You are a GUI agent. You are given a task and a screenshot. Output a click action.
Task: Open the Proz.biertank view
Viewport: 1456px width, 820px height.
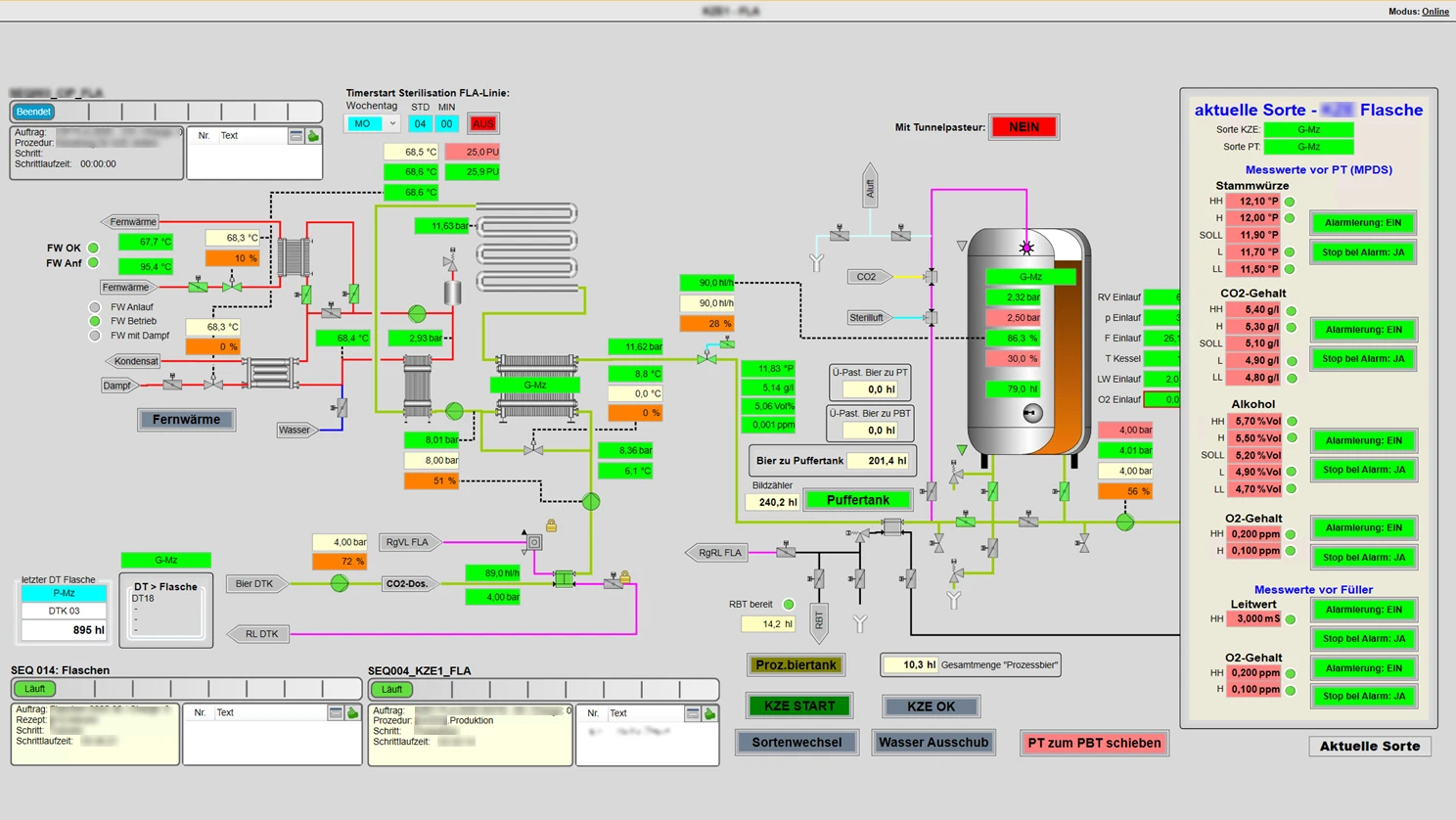(796, 665)
